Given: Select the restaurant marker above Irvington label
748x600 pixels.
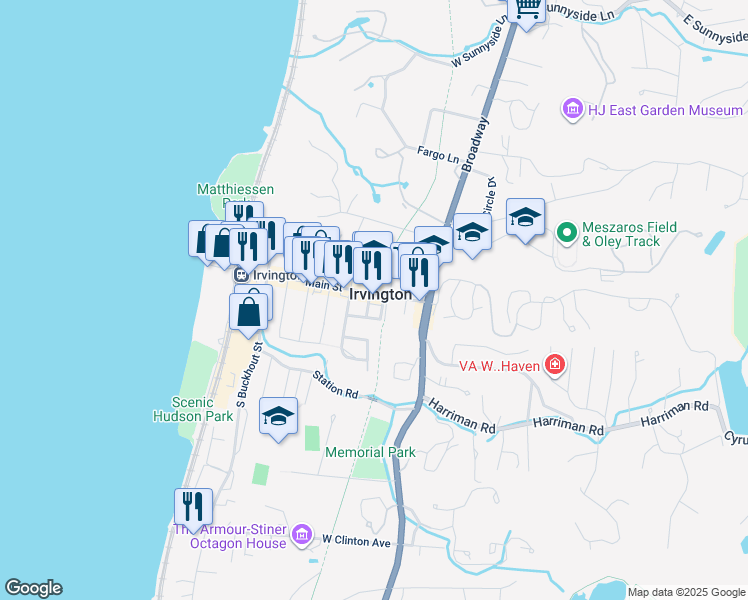Looking at the screenshot, I should point(373,266).
